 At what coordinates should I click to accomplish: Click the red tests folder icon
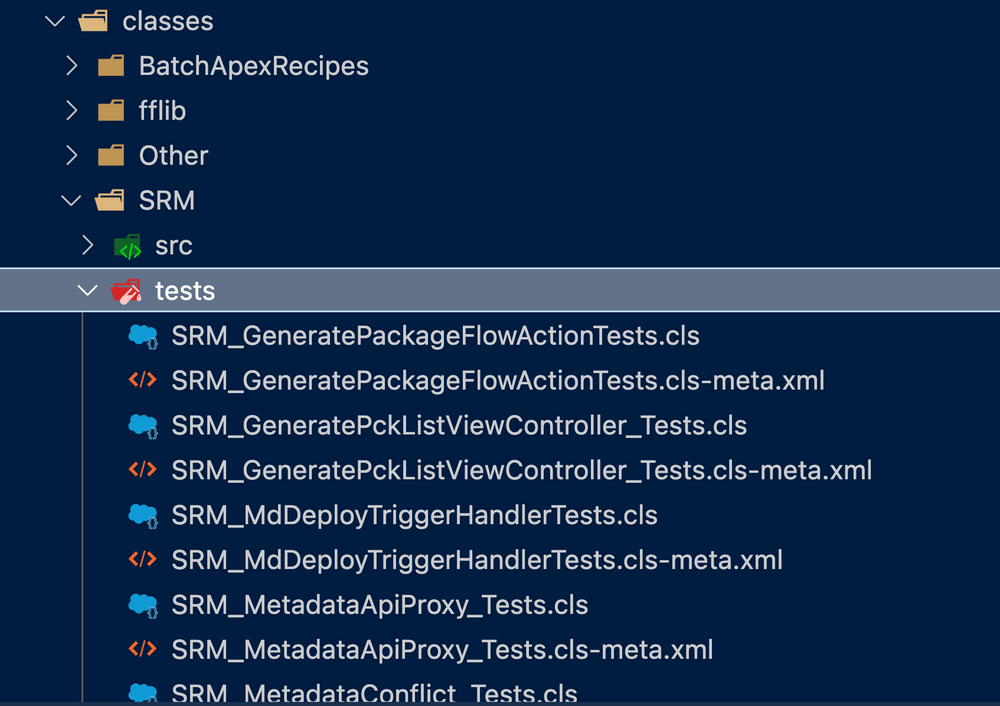pyautogui.click(x=127, y=291)
